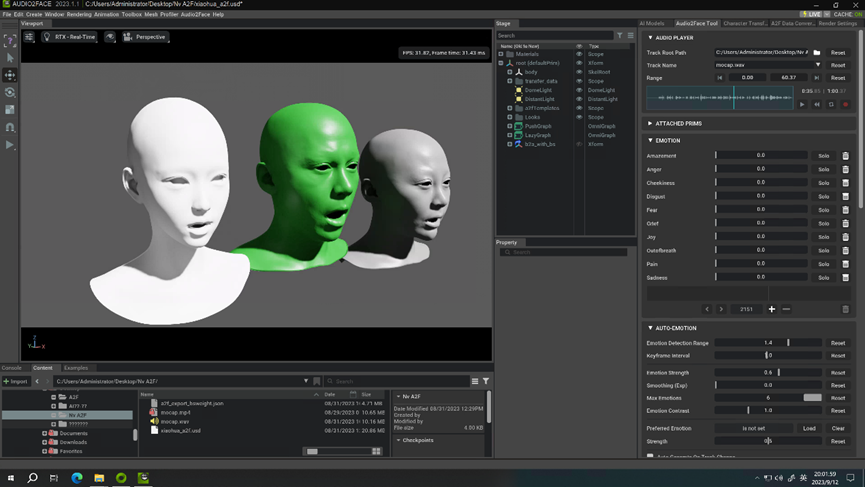Select the Rotate tool in viewport toolbar
The image size is (865, 487).
coord(10,92)
